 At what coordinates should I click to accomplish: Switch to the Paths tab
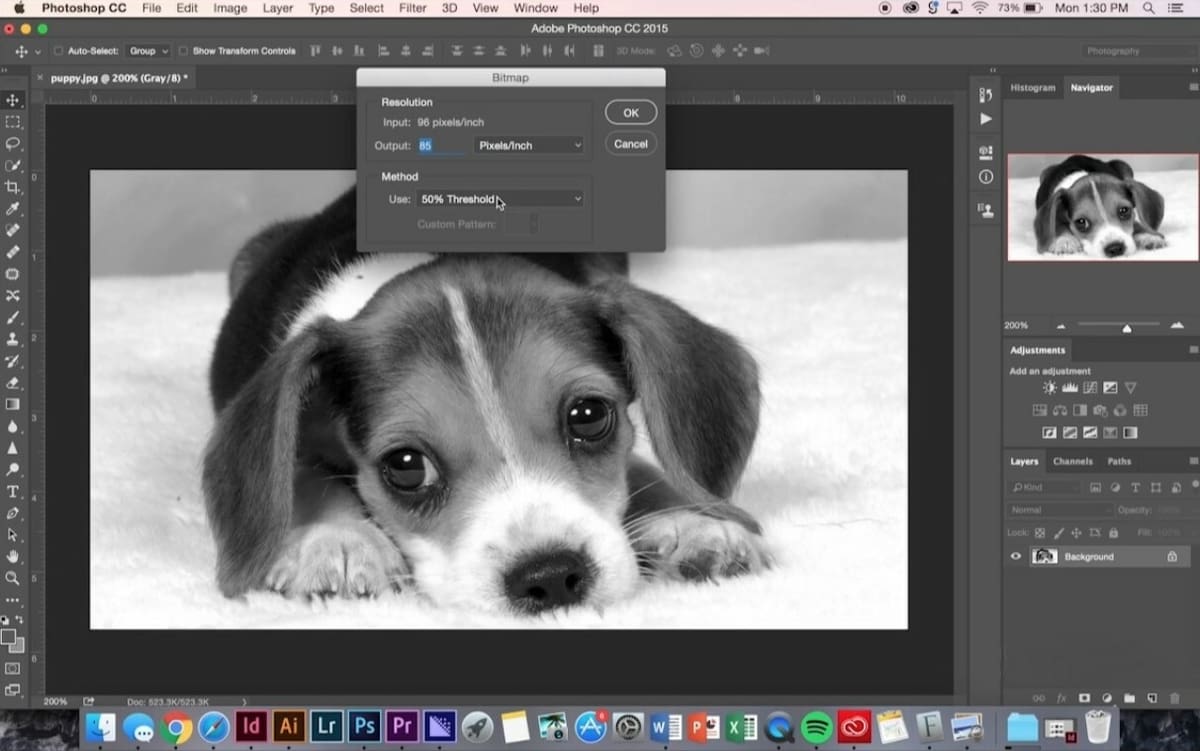[1119, 461]
